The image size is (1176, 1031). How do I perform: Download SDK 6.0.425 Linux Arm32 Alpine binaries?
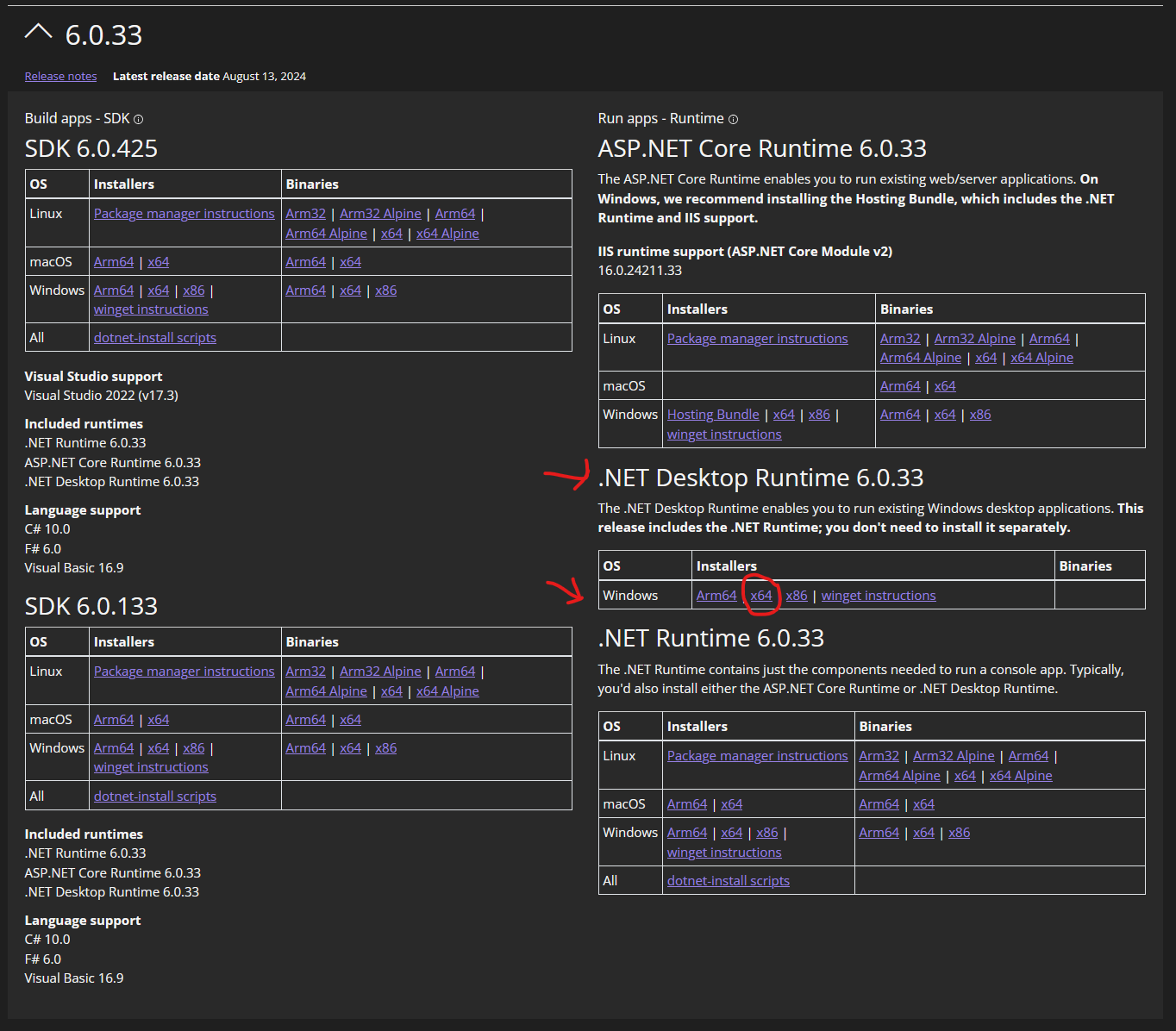[x=380, y=214]
